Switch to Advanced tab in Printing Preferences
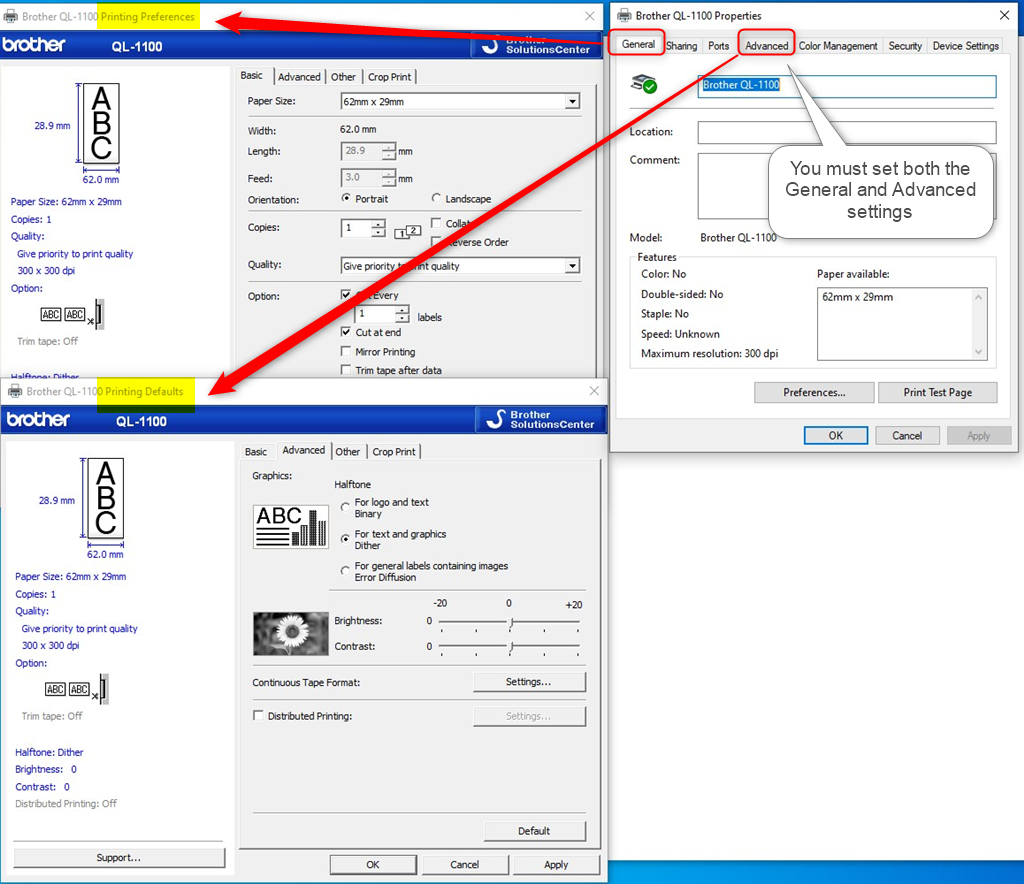The image size is (1024, 884). 299,76
